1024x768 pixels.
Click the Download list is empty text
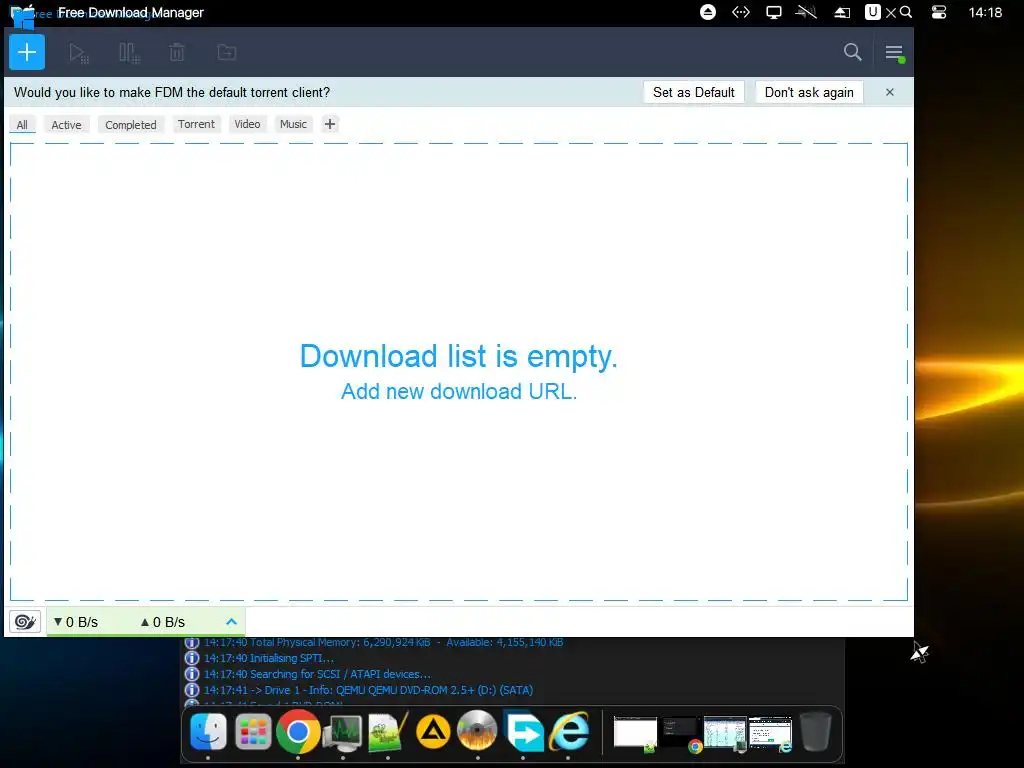click(458, 357)
